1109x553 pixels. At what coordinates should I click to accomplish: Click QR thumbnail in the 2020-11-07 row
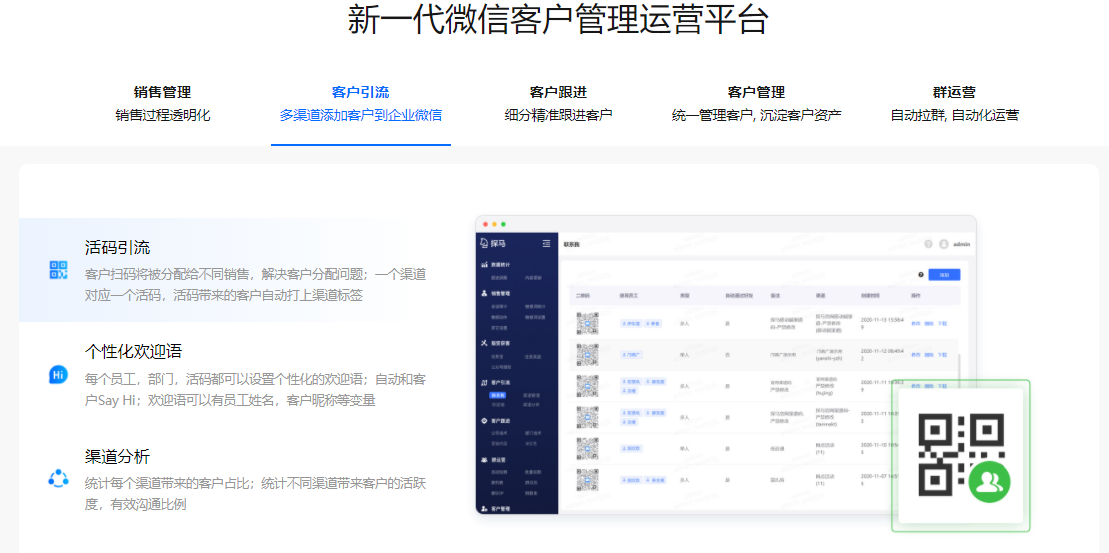587,479
